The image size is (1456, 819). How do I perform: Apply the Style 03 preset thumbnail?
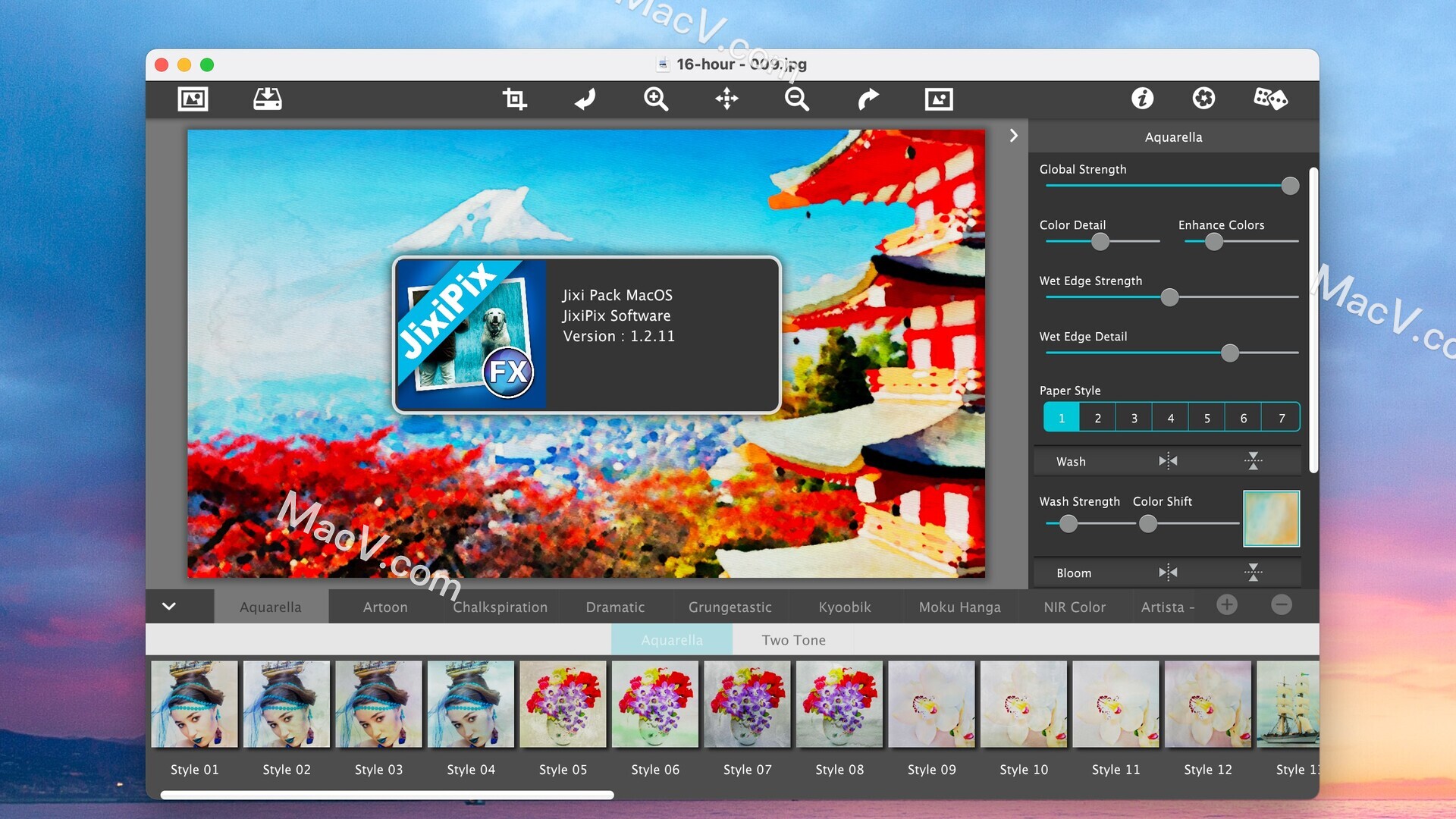(x=378, y=704)
